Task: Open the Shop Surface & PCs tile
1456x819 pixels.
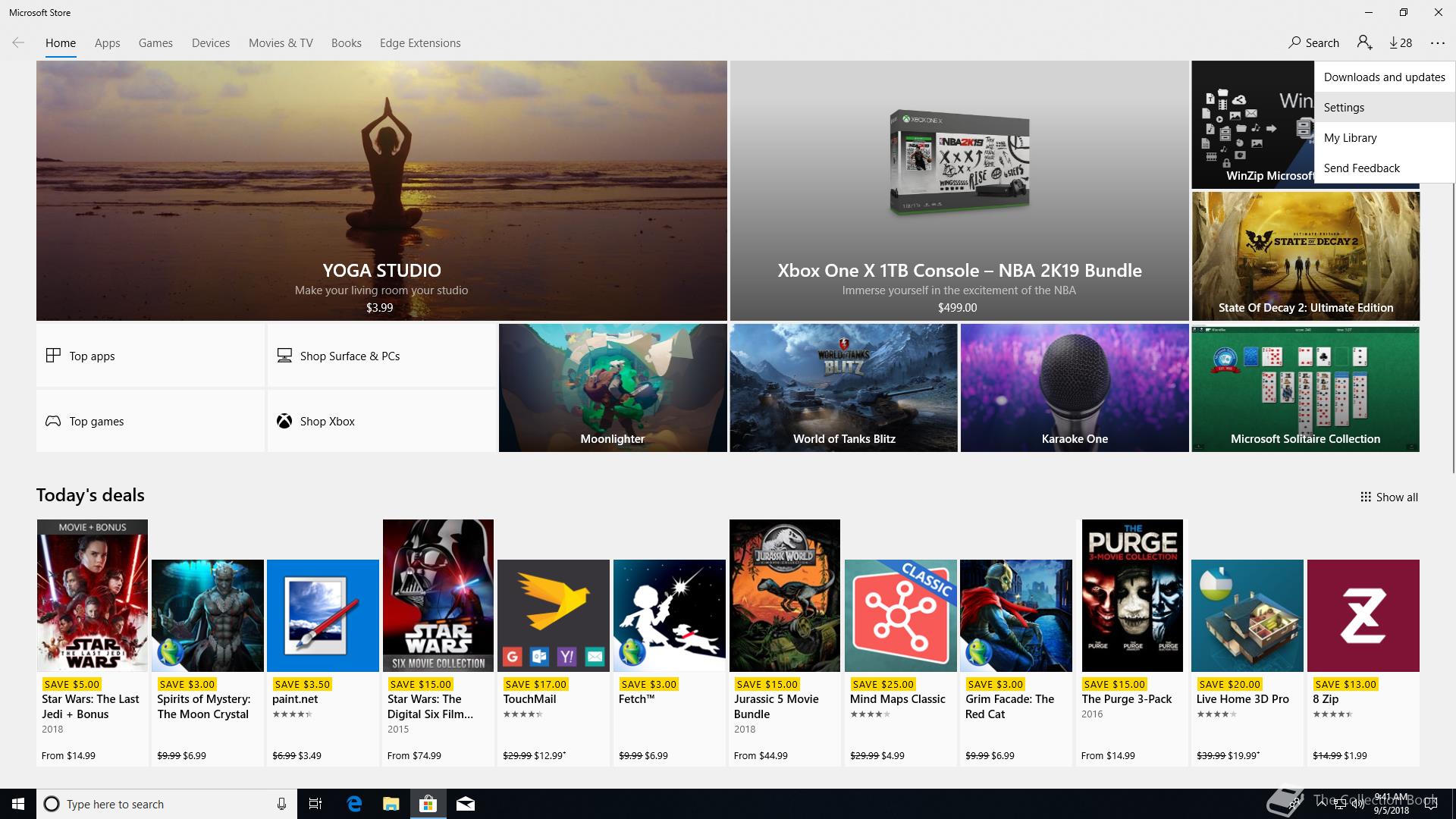Action: pos(381,356)
